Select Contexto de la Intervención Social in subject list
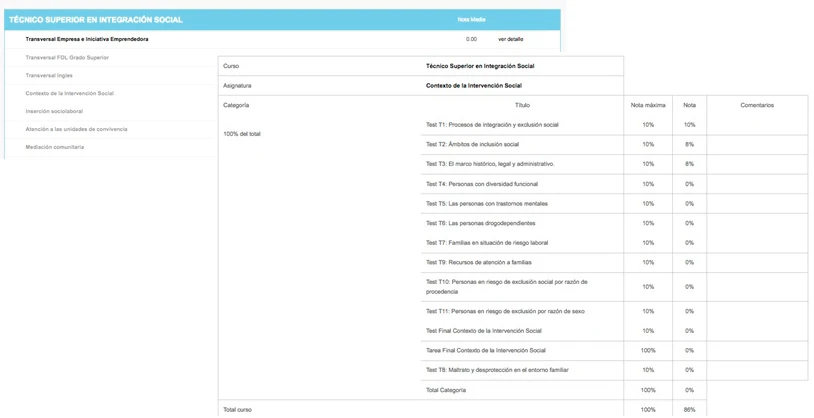The image size is (814, 418). [x=69, y=93]
